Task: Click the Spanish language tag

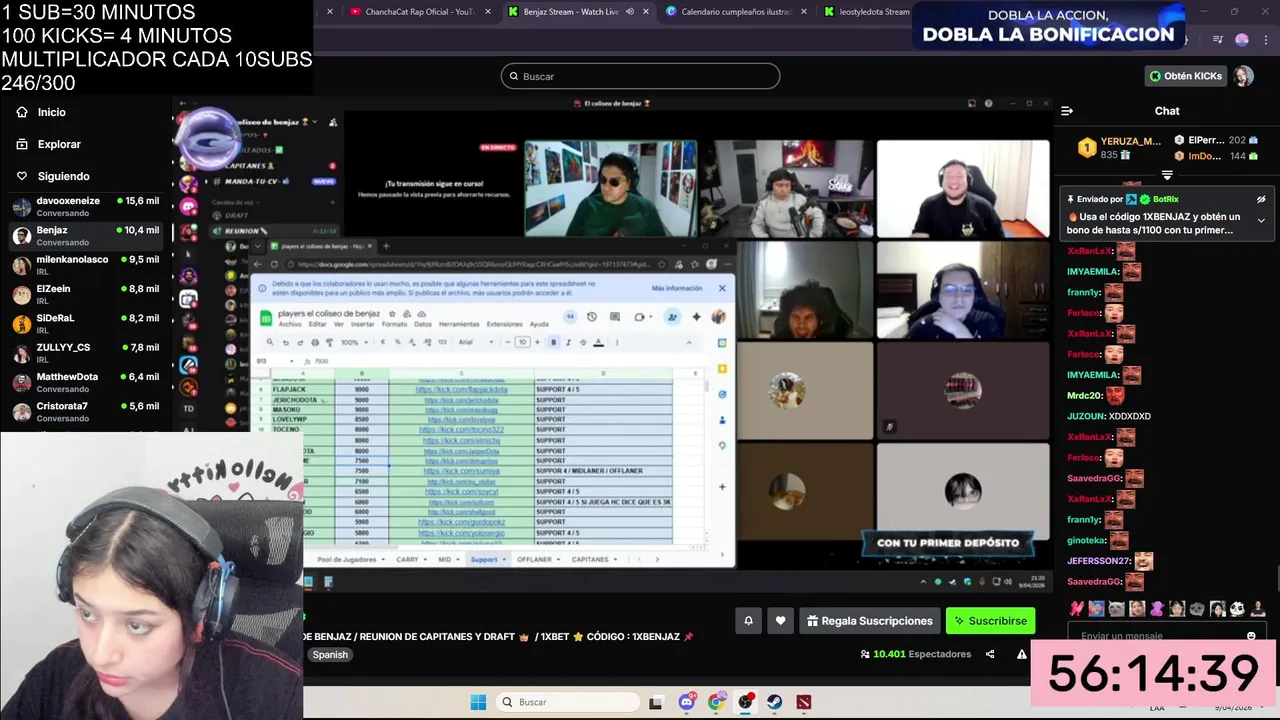Action: coord(330,655)
